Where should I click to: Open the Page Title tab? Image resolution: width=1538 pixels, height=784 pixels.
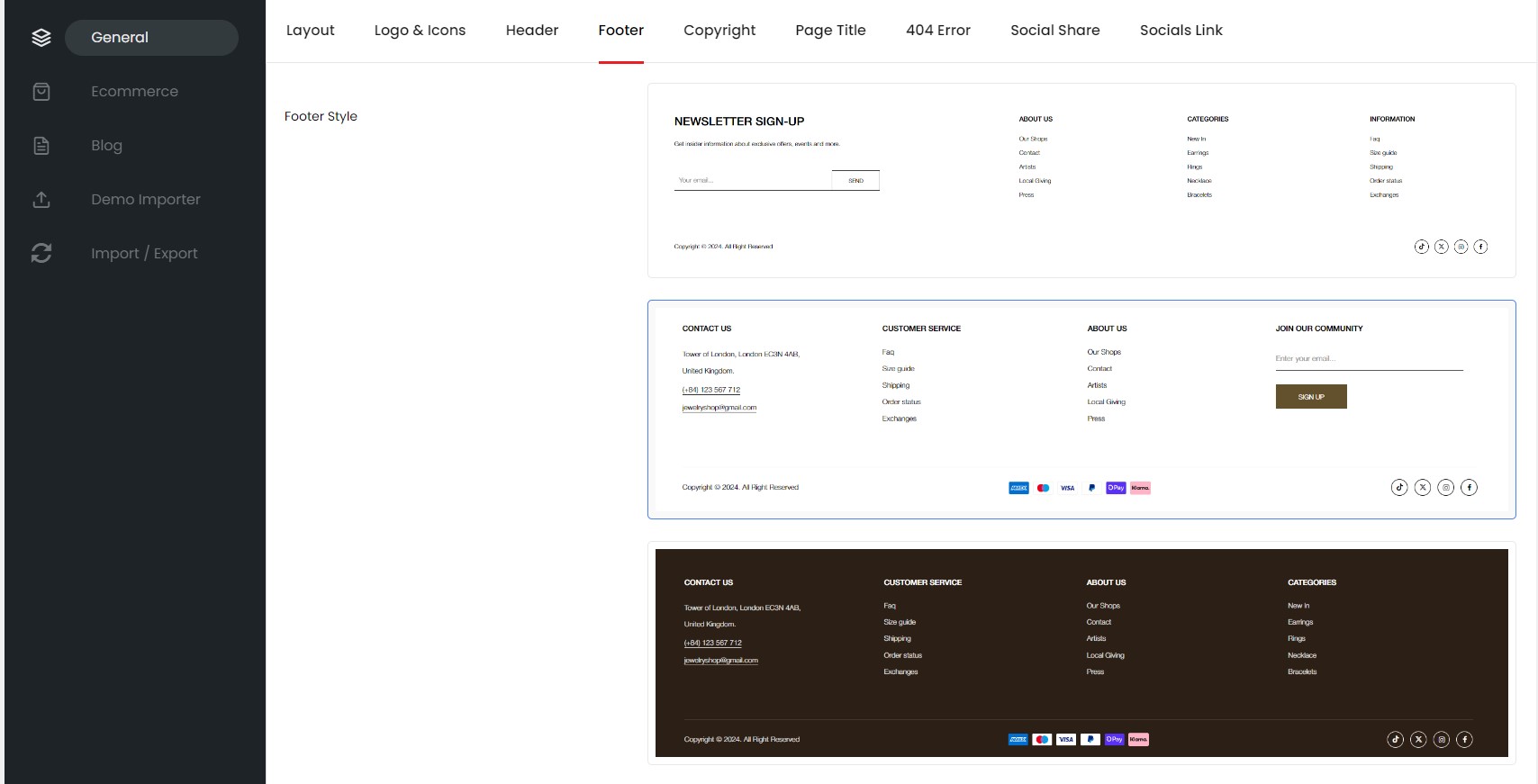tap(830, 31)
